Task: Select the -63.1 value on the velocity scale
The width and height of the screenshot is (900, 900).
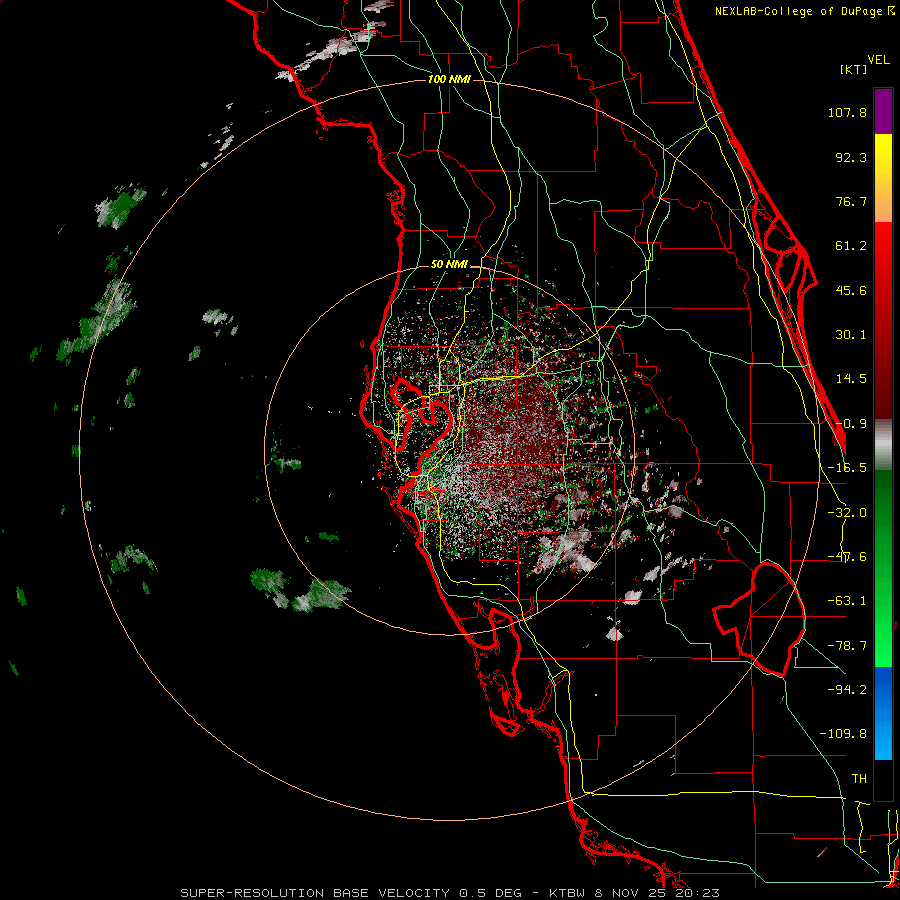Action: tap(847, 601)
